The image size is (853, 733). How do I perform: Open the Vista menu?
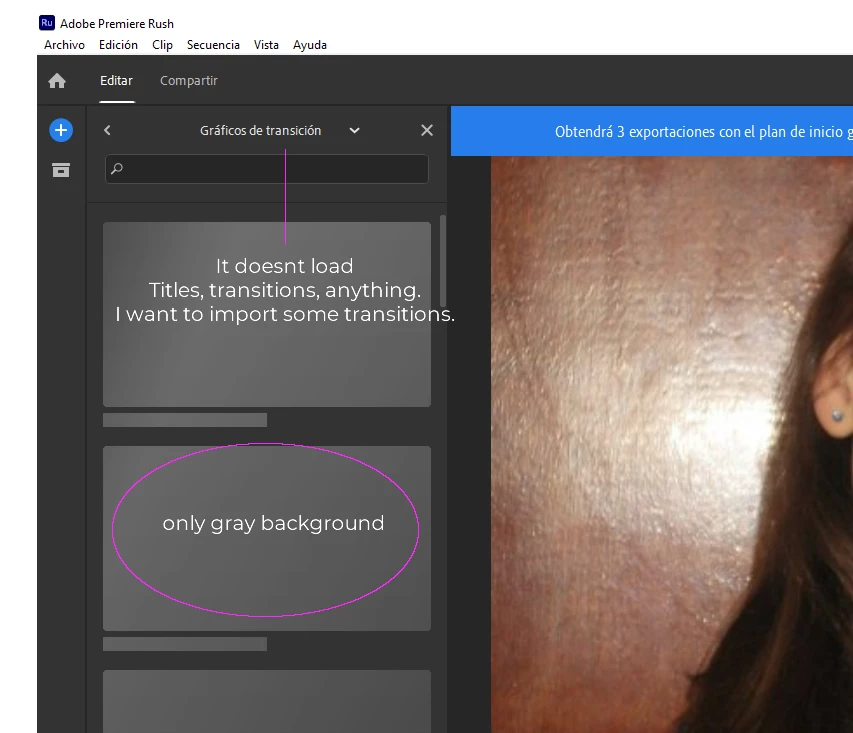pos(266,45)
